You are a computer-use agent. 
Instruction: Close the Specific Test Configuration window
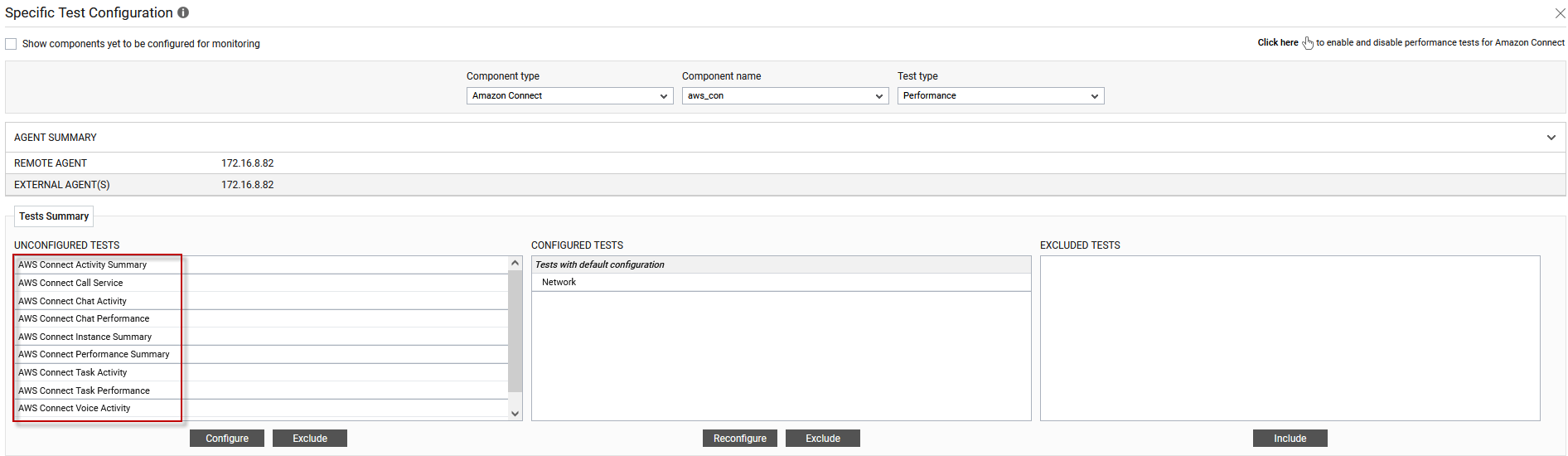(1560, 13)
